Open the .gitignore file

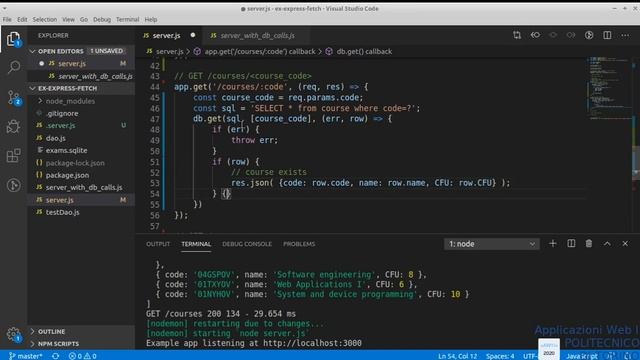coord(62,113)
